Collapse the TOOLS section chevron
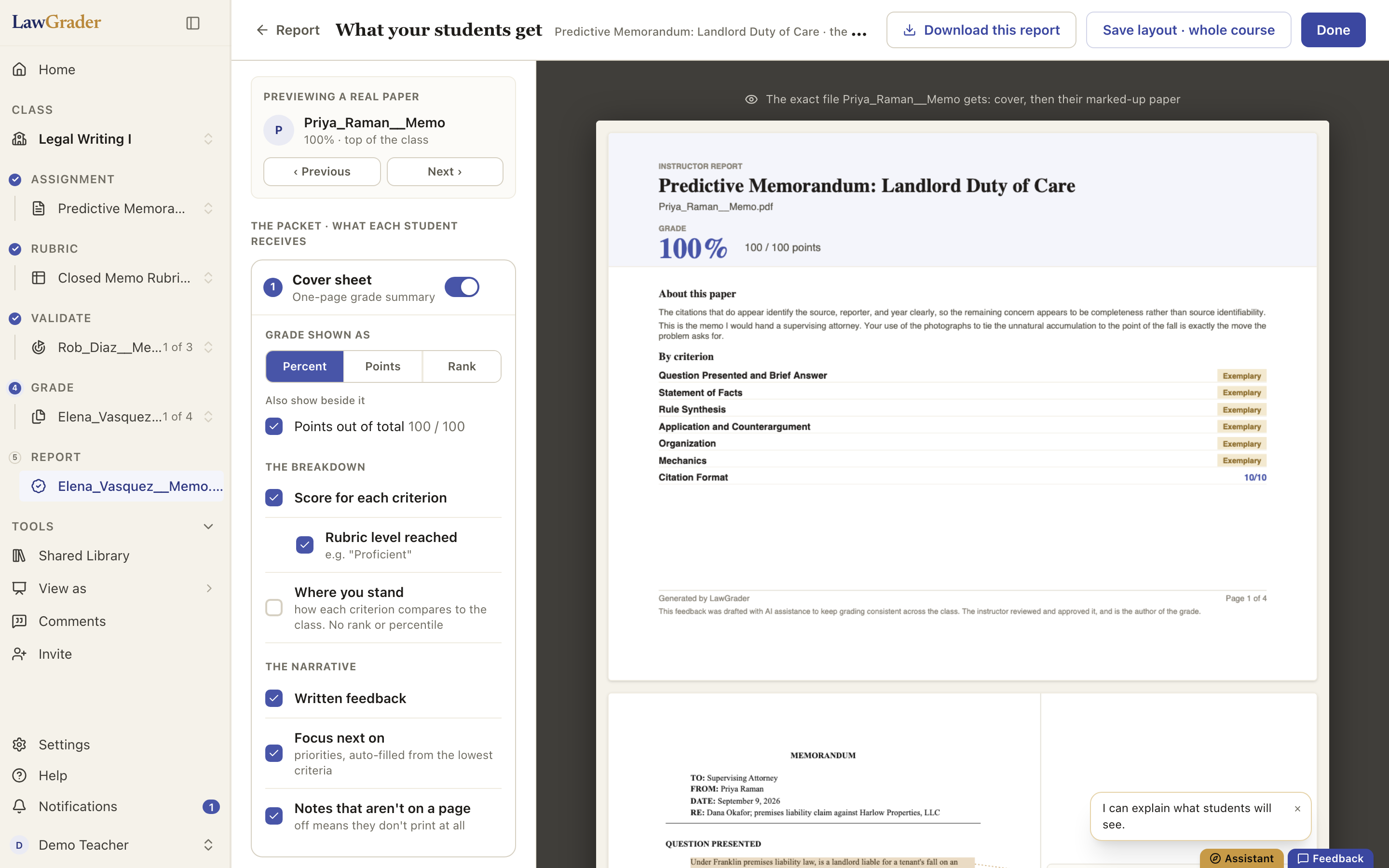Image resolution: width=1389 pixels, height=868 pixels. (208, 527)
